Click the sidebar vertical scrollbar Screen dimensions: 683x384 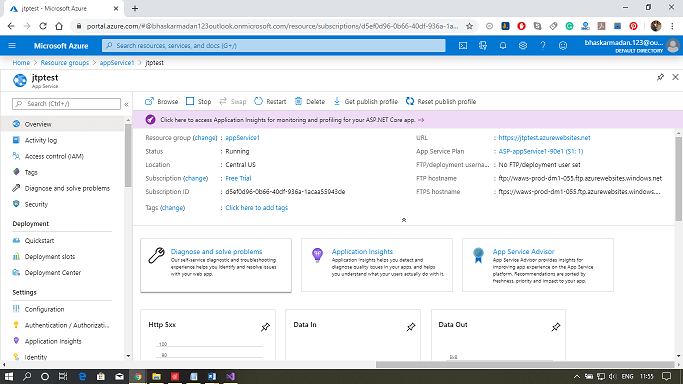128,155
